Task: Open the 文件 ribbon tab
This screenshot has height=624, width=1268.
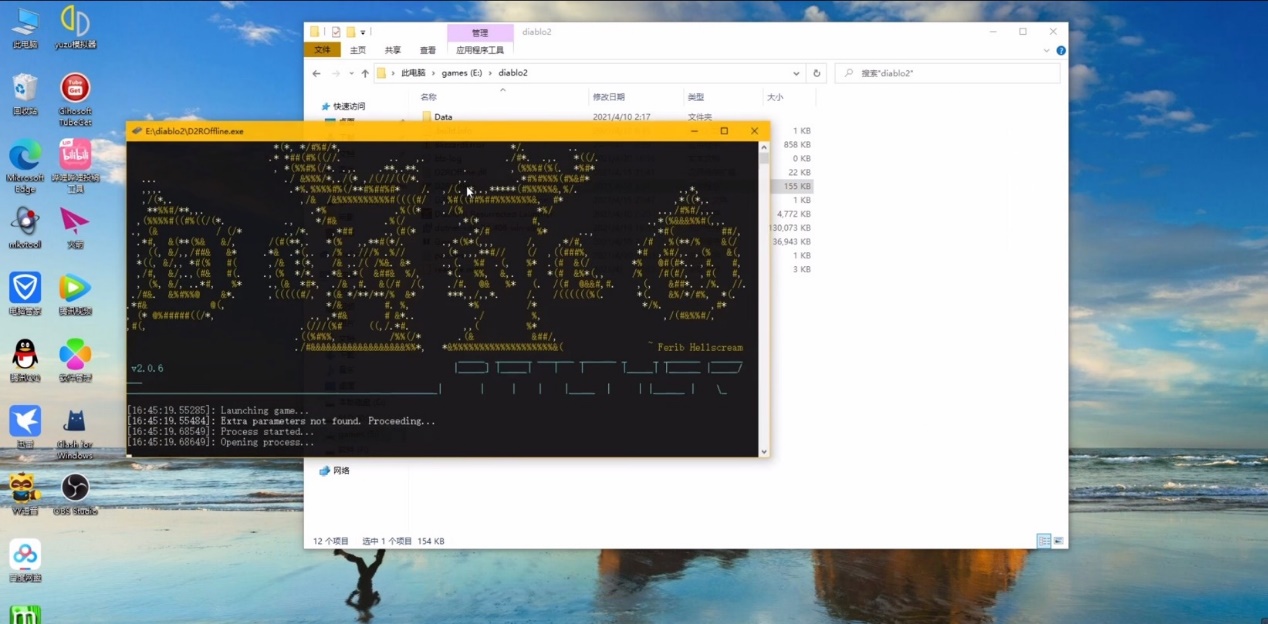Action: coord(322,50)
